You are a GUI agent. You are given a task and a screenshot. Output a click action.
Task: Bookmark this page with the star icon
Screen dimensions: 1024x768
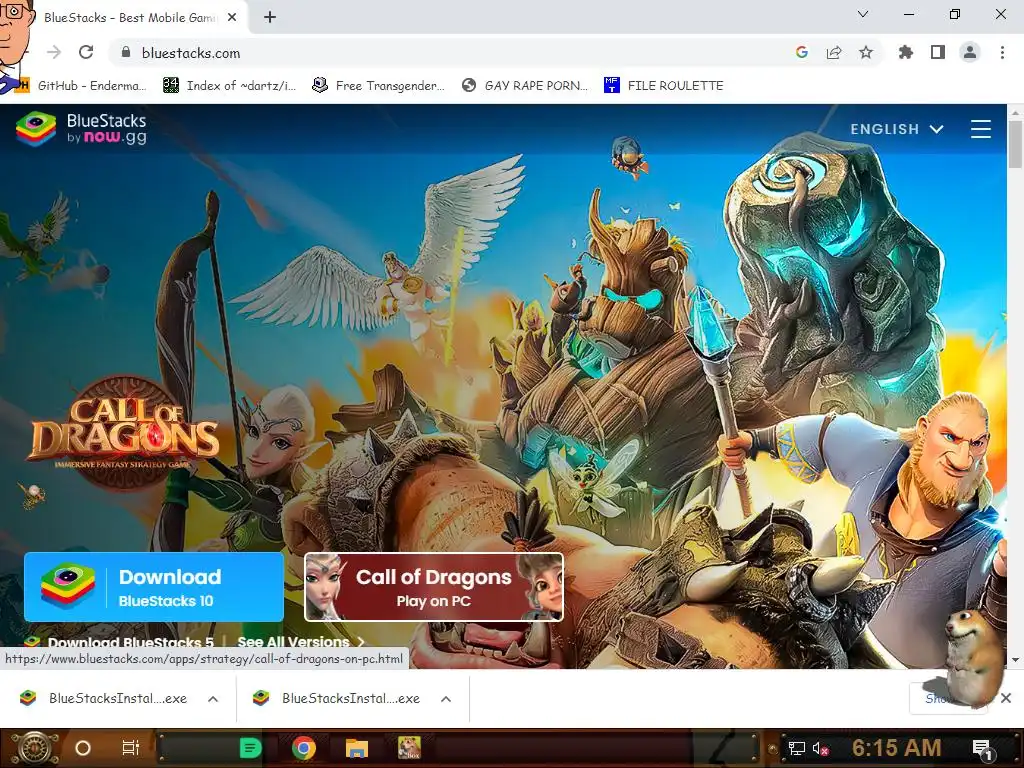pos(866,52)
